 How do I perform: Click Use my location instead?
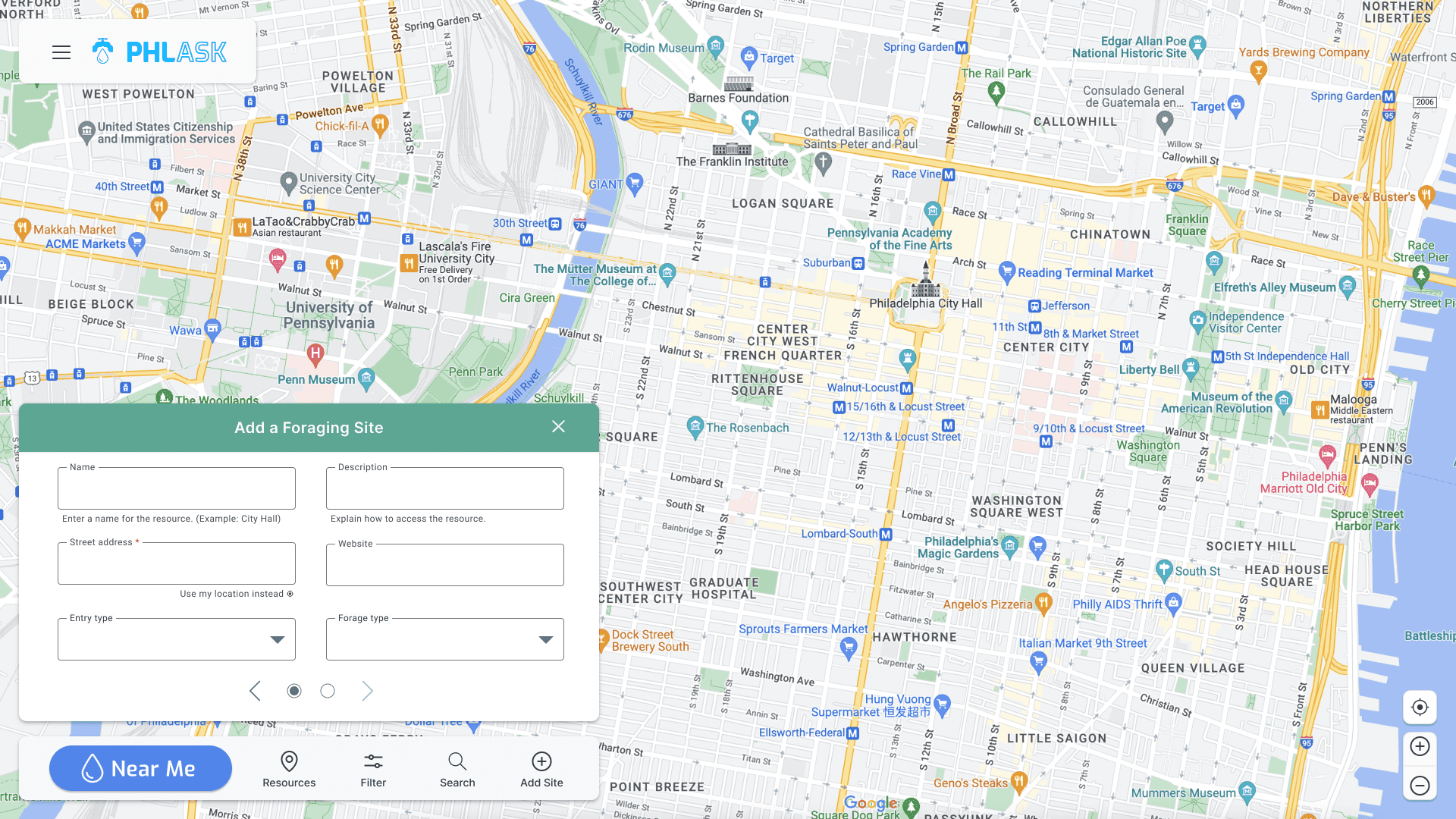point(236,594)
